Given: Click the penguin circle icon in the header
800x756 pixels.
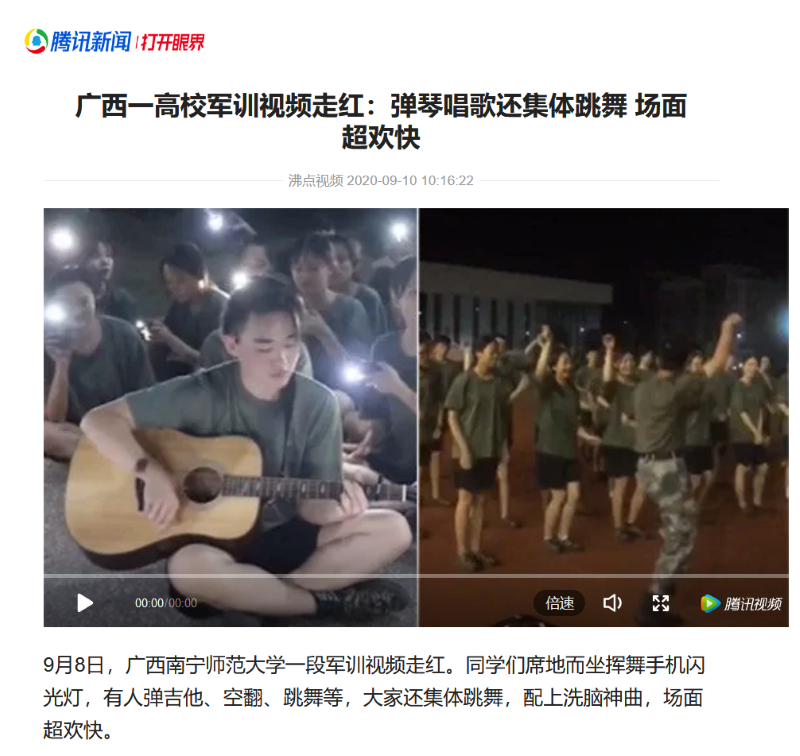Looking at the screenshot, I should pyautogui.click(x=36, y=41).
